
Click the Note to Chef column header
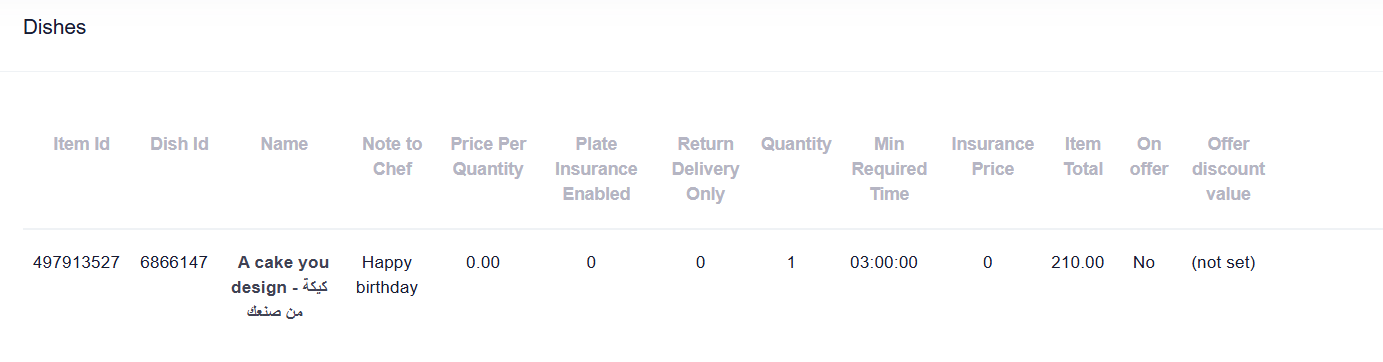pos(392,157)
